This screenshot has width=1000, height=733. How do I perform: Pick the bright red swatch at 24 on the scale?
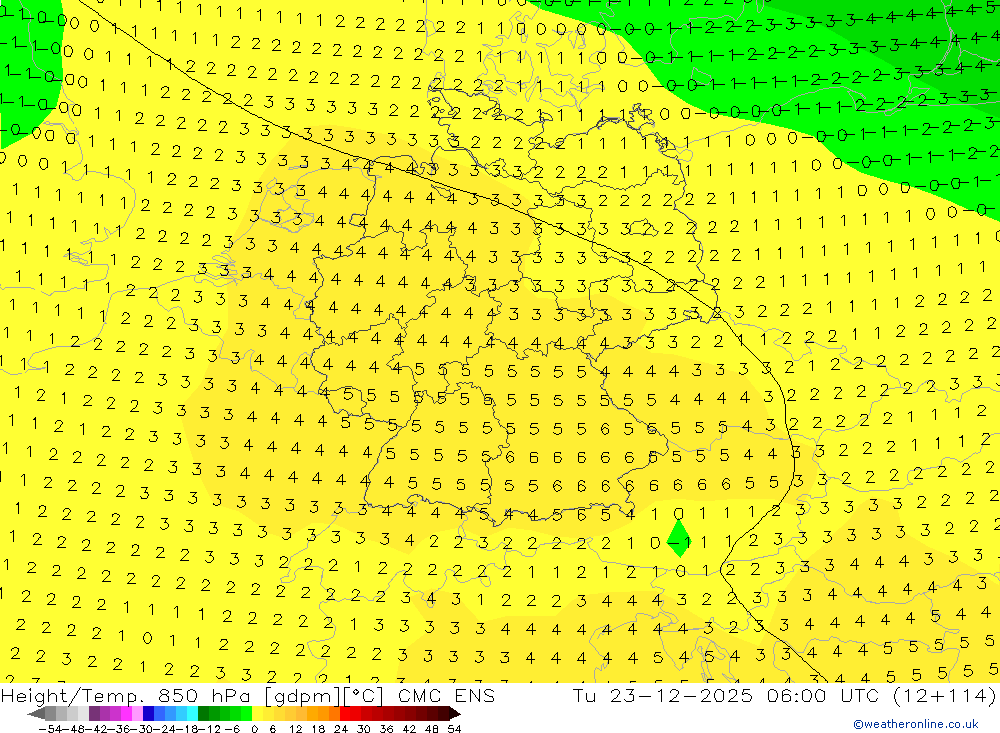345,713
